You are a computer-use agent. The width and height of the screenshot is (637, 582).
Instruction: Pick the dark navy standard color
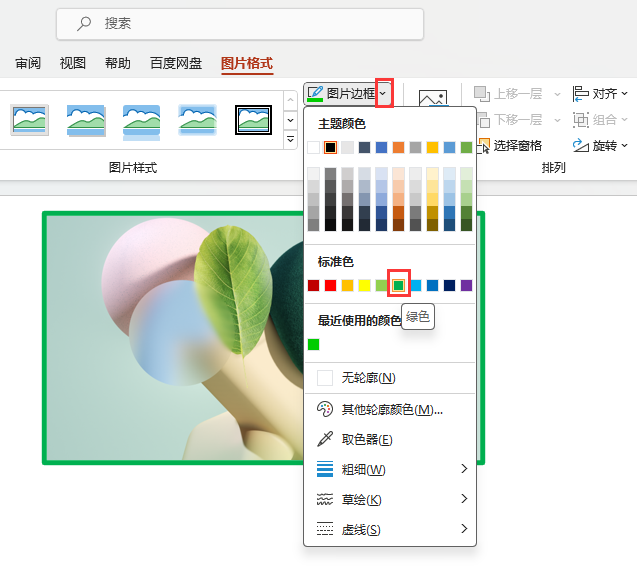click(x=449, y=286)
